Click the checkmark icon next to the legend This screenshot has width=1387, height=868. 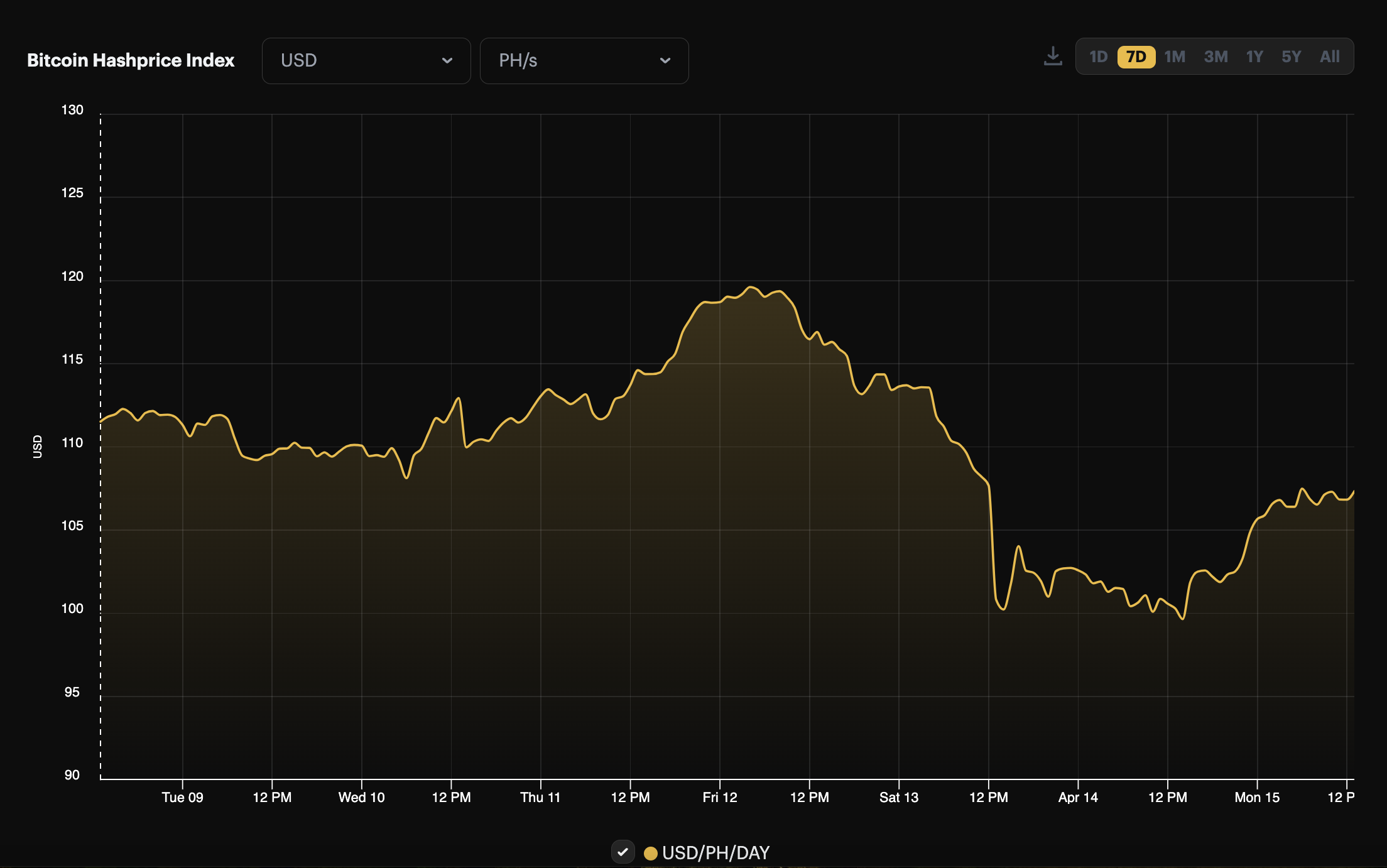point(623,852)
